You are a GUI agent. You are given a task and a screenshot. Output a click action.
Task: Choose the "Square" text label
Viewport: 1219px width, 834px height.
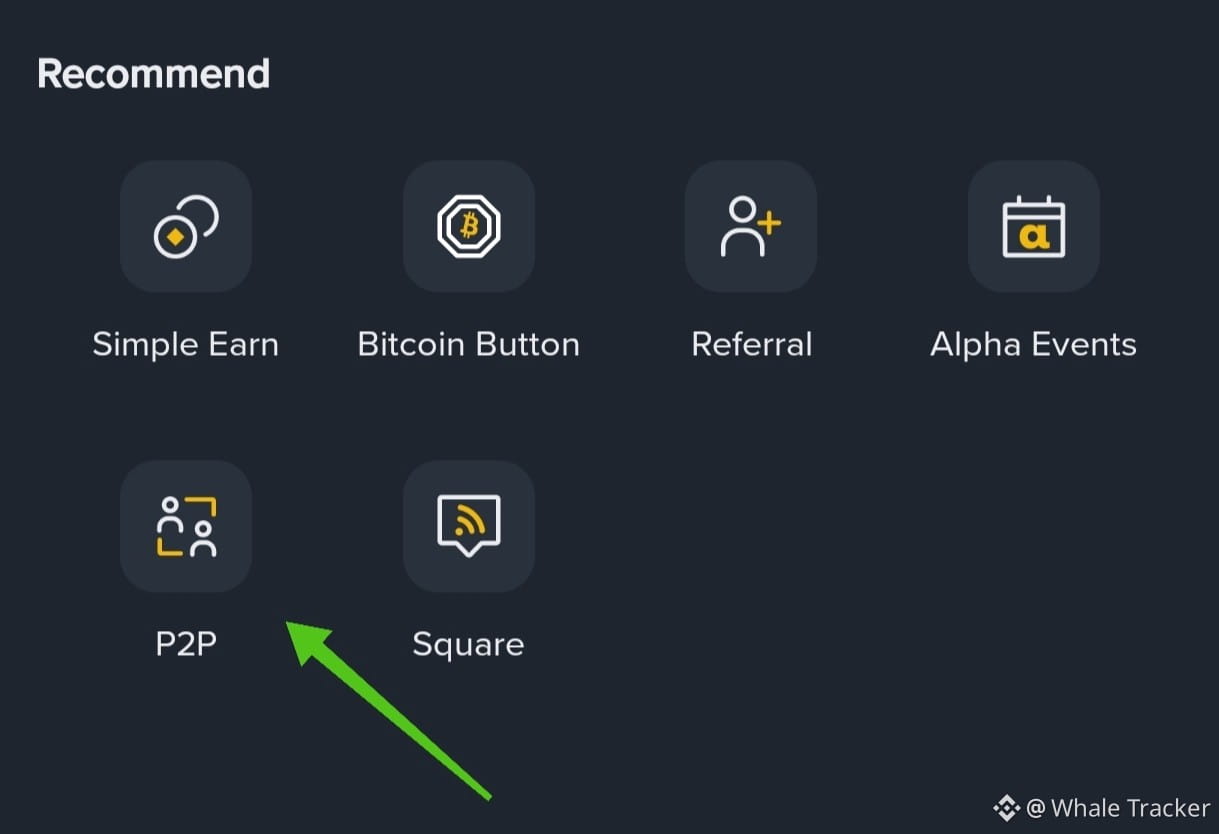pos(468,644)
